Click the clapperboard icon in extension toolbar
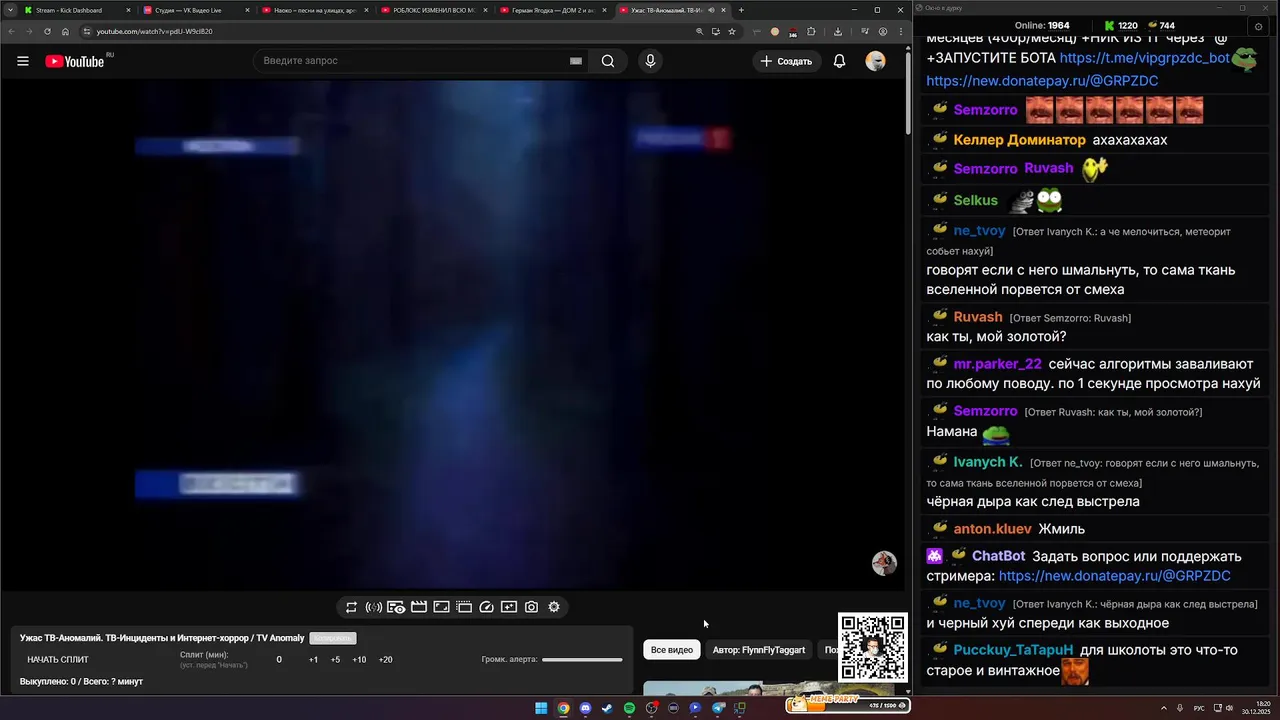The height and width of the screenshot is (720, 1280). 419,607
